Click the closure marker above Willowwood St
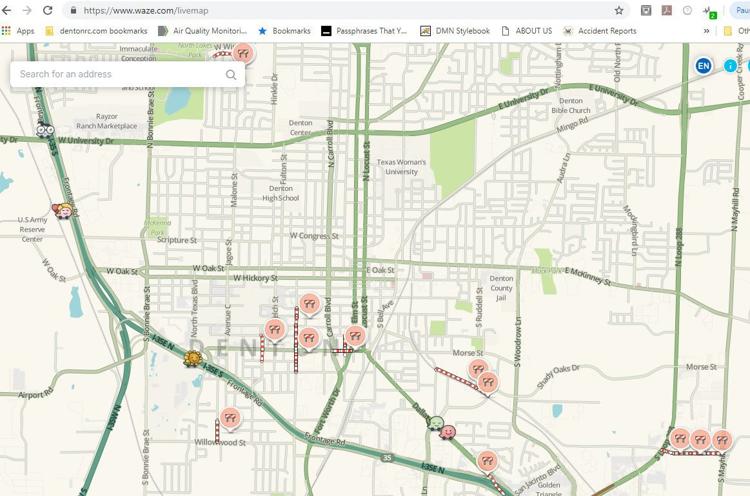Image resolution: width=750 pixels, height=496 pixels. point(230,419)
